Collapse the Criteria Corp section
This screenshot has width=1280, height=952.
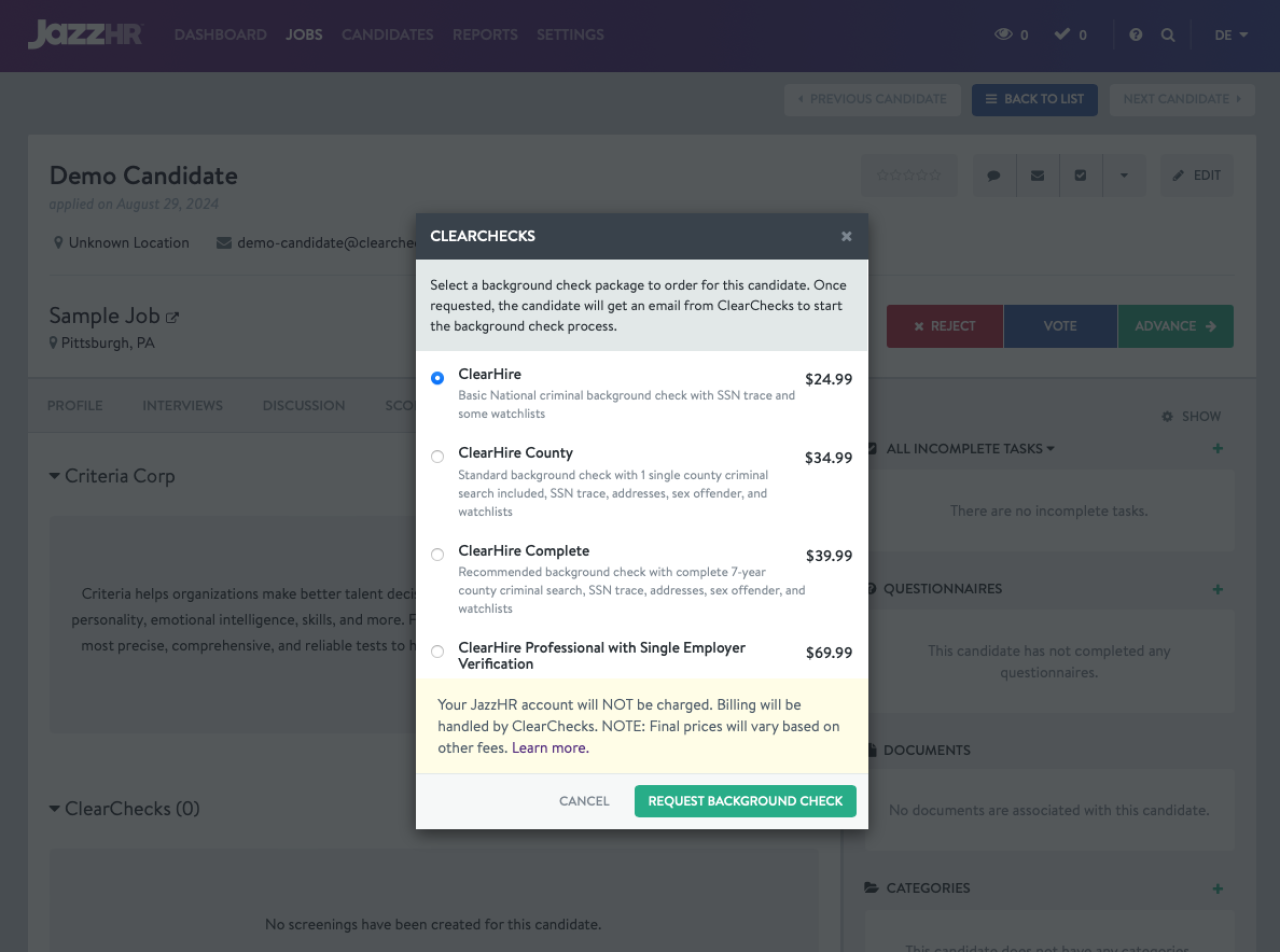[55, 476]
